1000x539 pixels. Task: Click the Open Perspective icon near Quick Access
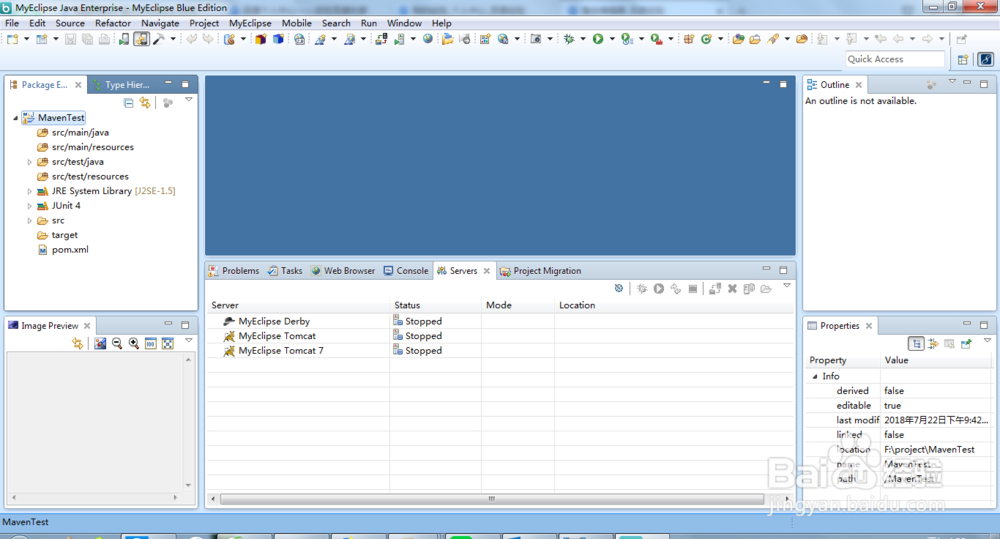click(963, 59)
